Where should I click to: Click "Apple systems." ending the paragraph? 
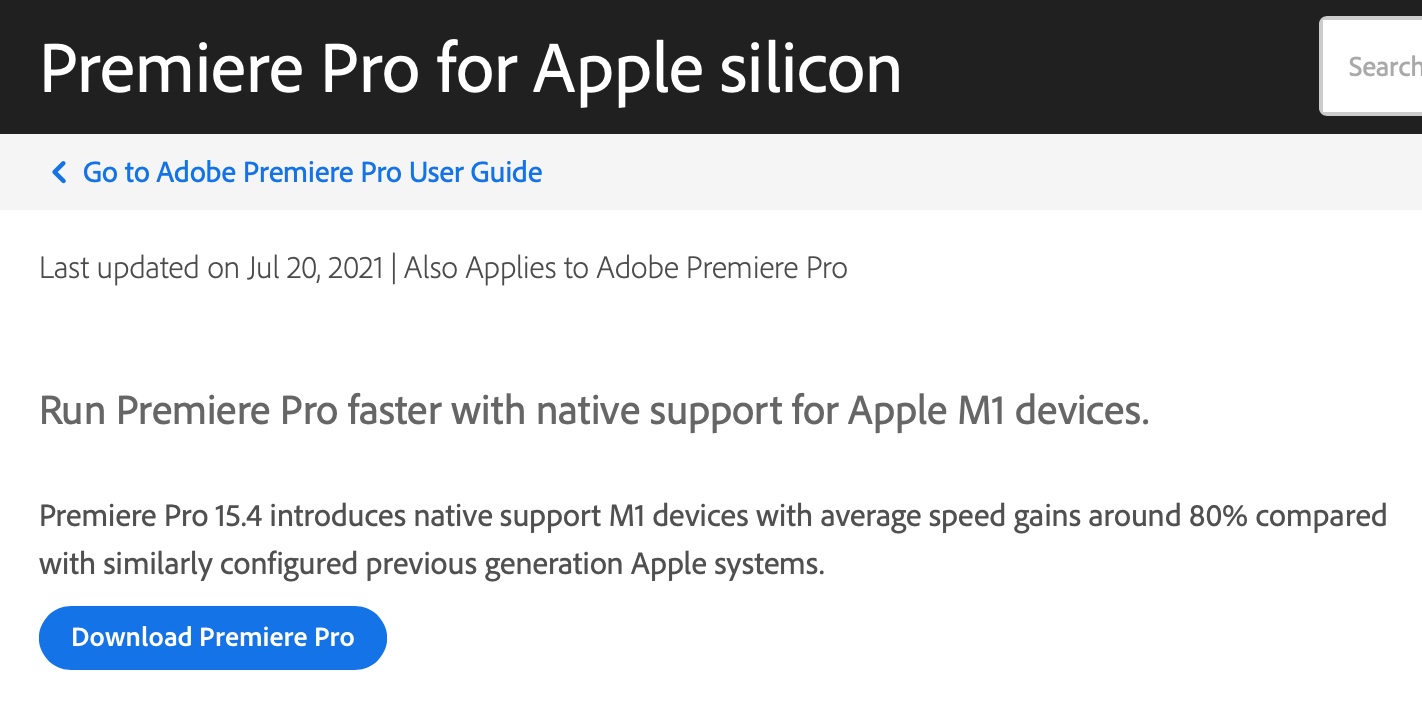(728, 564)
